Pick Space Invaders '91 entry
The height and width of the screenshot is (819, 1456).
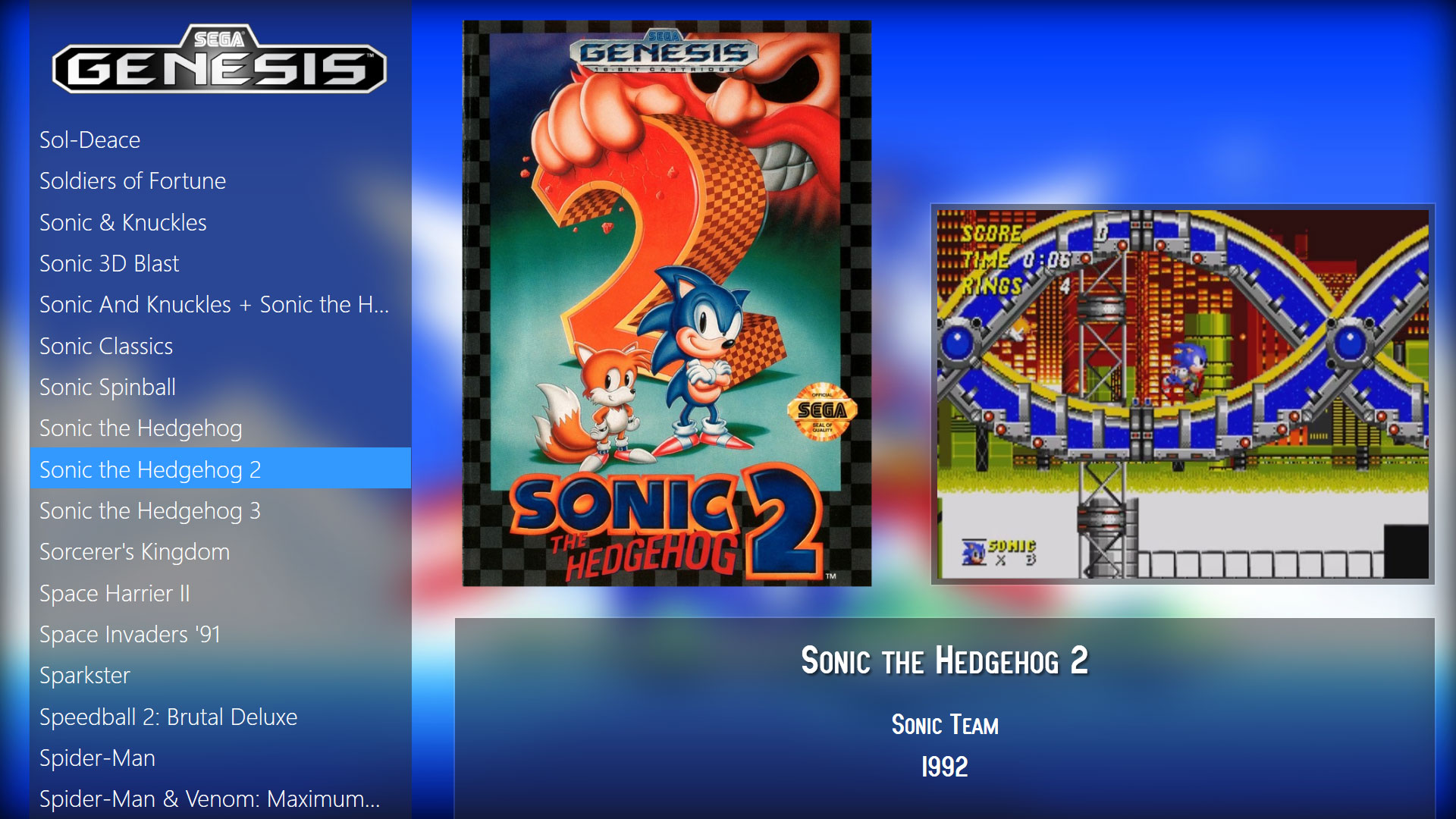click(220, 634)
